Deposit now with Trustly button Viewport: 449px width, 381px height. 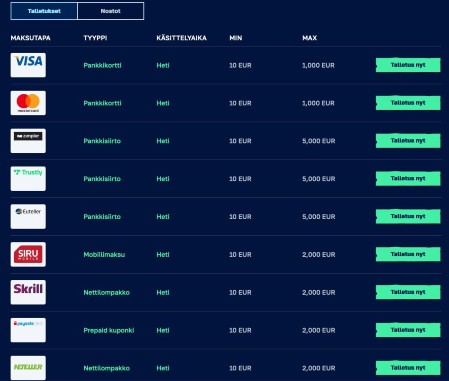(x=408, y=179)
